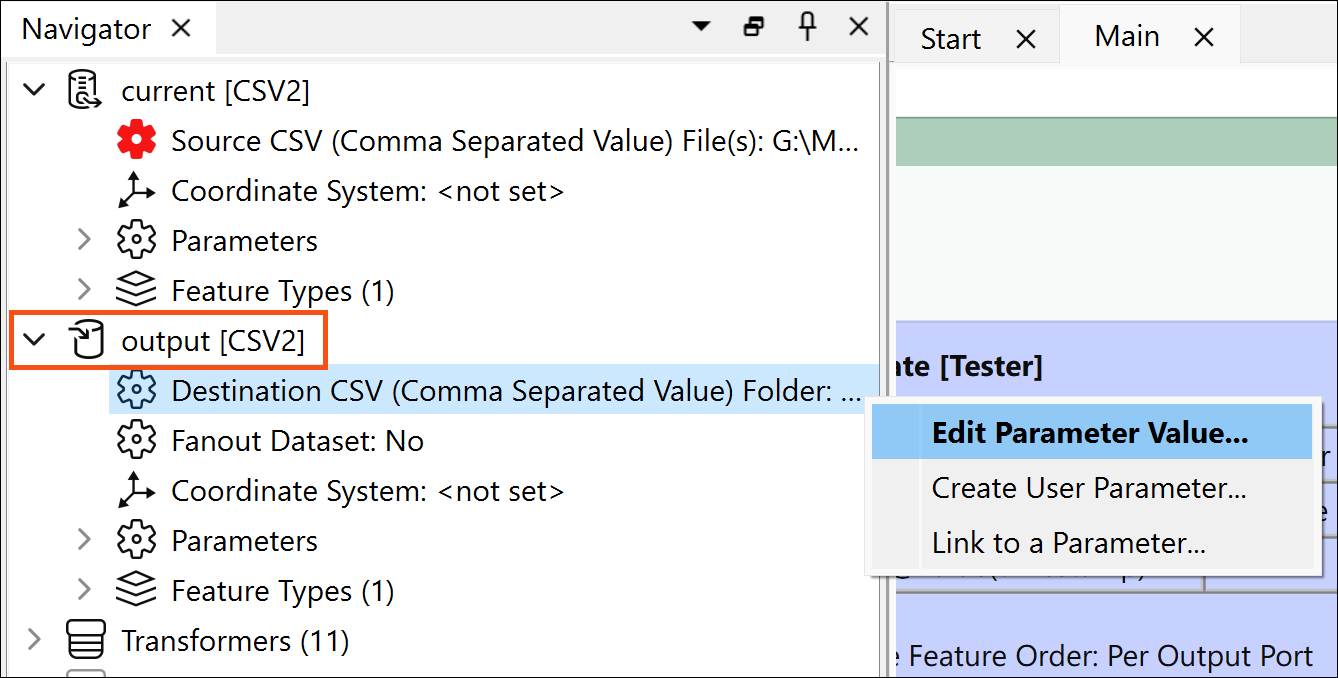1338x678 pixels.
Task: Click the Transformers stack icon
Action: click(x=85, y=640)
